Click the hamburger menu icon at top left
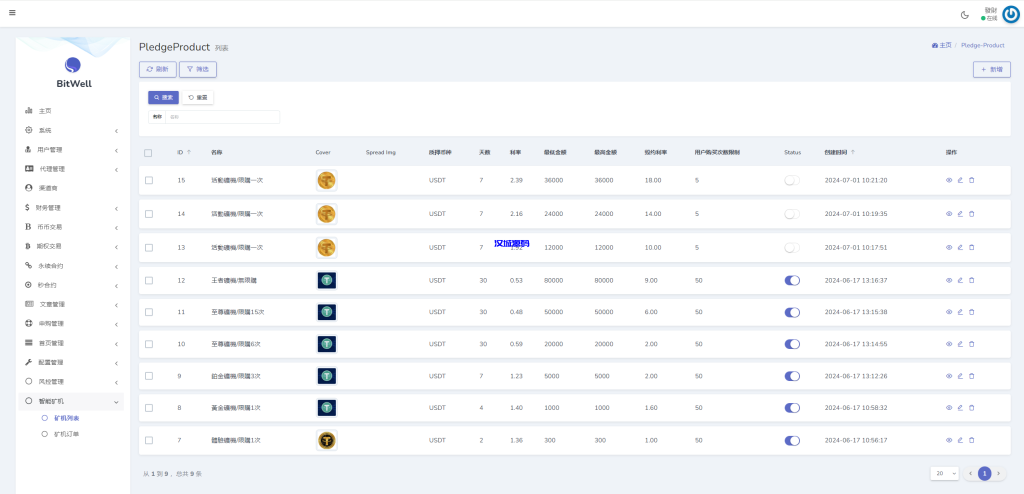This screenshot has height=494, width=1024. click(x=12, y=14)
